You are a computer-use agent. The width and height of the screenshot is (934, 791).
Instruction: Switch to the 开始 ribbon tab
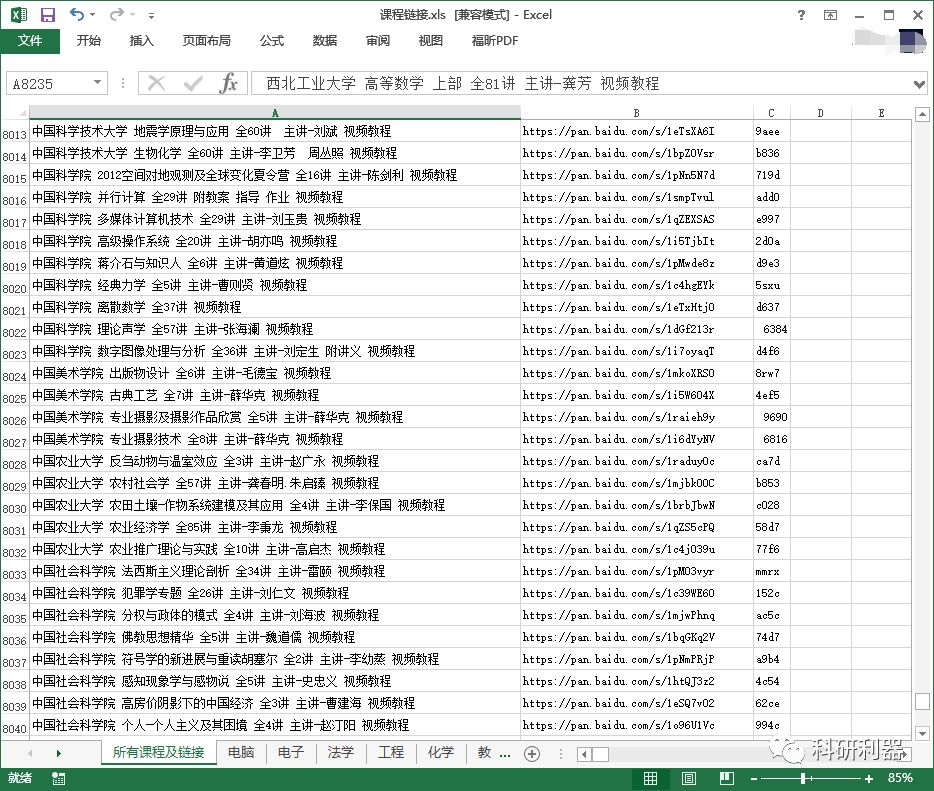click(x=88, y=41)
